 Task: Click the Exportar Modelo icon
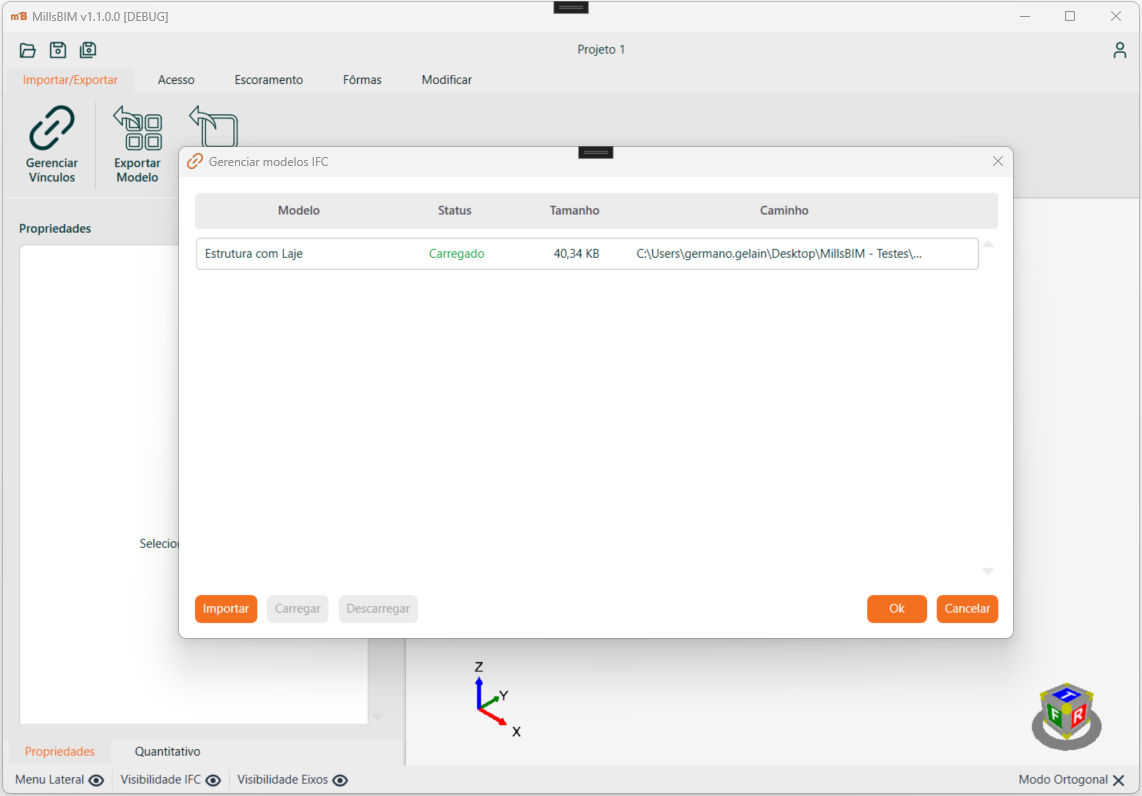[137, 129]
